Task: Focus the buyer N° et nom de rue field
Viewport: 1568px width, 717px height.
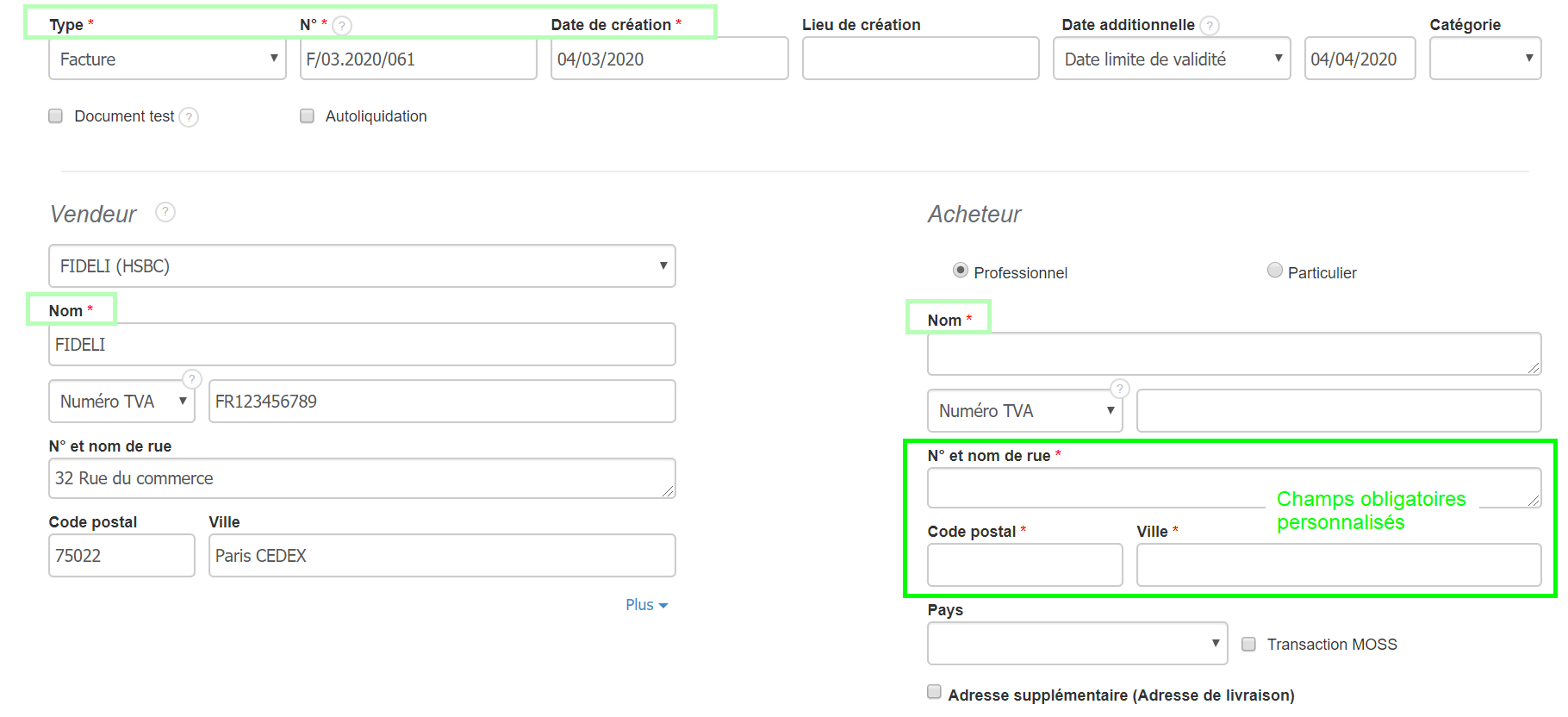Action: [x=1235, y=488]
